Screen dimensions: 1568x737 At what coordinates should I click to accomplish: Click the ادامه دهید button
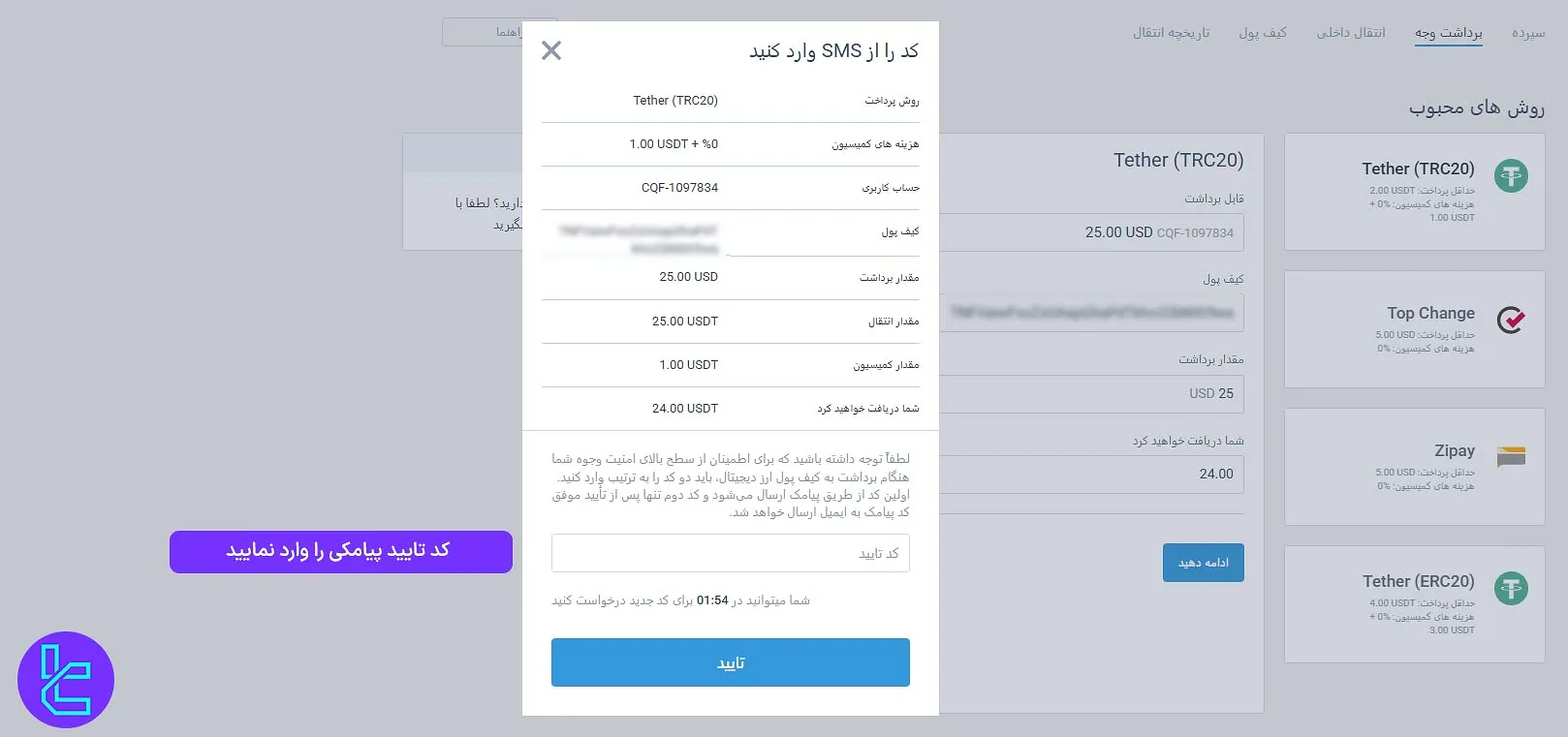click(1203, 562)
